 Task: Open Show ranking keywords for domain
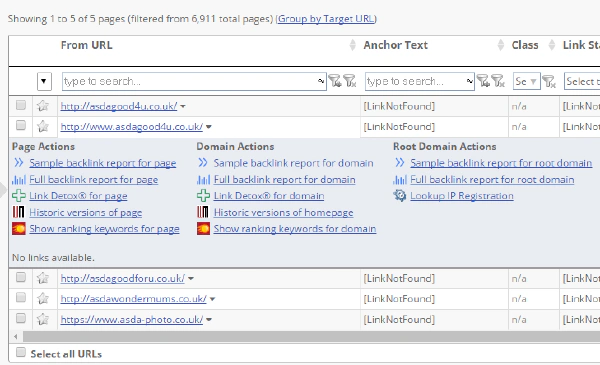click(295, 229)
